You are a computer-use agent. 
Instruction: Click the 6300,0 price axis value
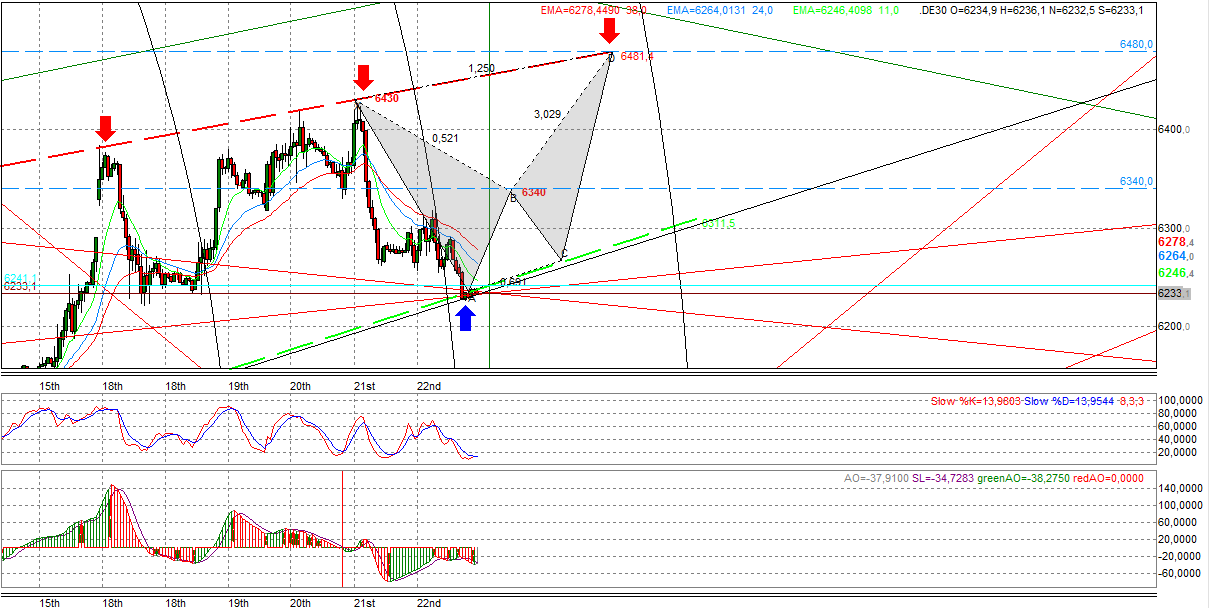point(1173,228)
